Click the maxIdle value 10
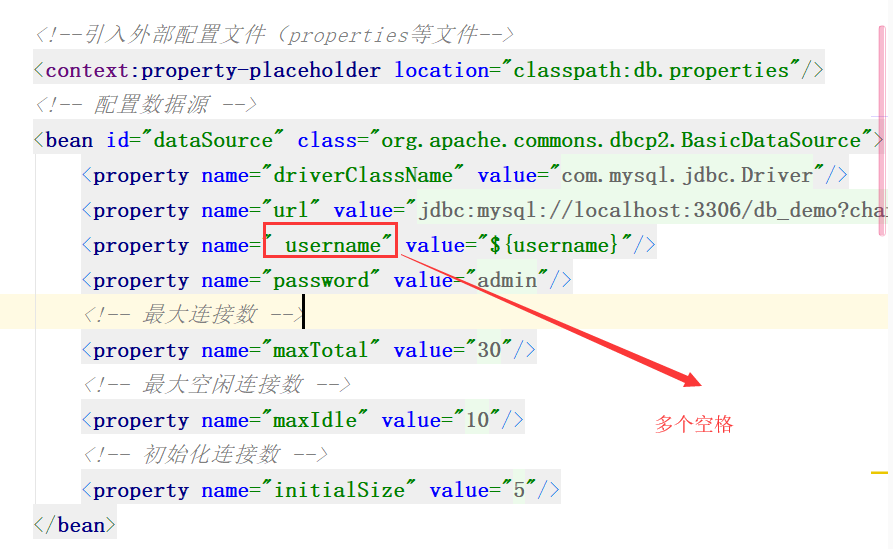Image resolution: width=893 pixels, height=549 pixels. pyautogui.click(x=477, y=420)
